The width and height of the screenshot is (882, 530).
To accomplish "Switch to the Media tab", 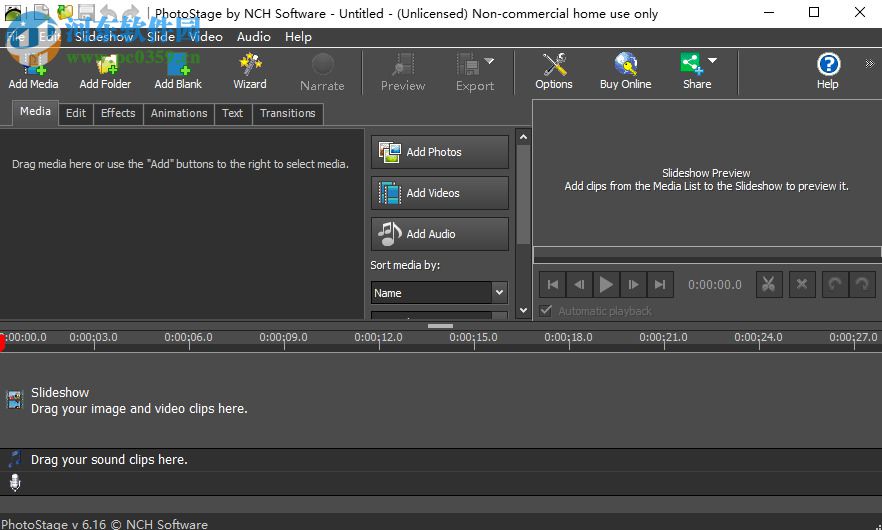I will coord(35,111).
